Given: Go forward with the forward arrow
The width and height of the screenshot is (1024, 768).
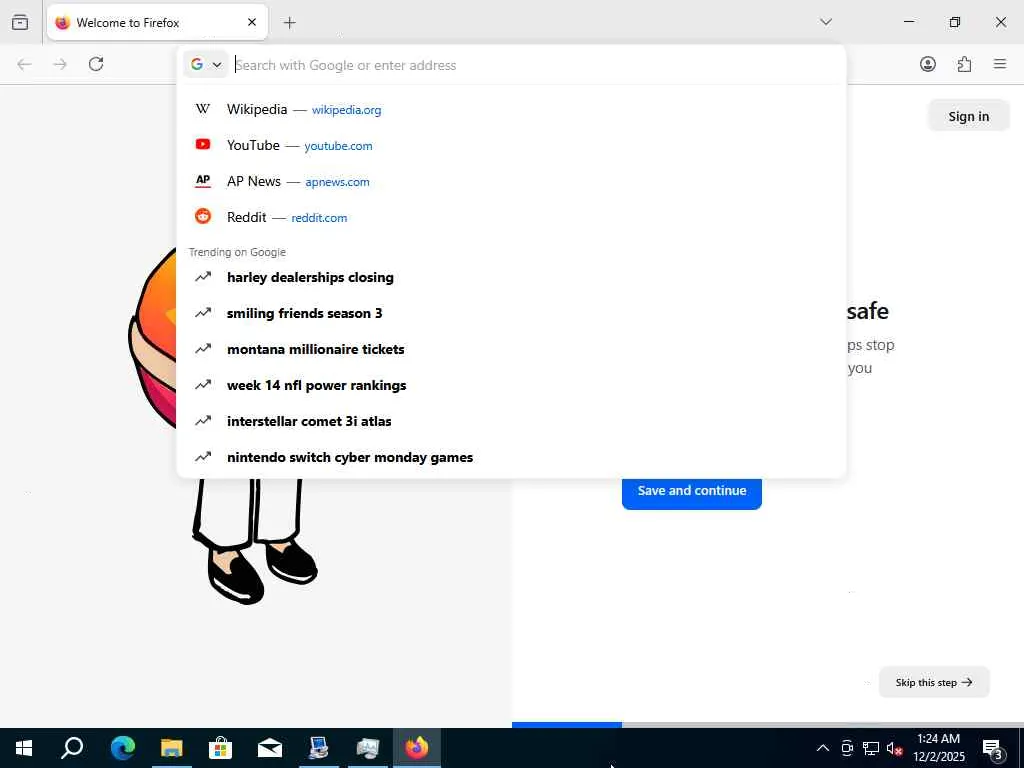Looking at the screenshot, I should point(60,64).
